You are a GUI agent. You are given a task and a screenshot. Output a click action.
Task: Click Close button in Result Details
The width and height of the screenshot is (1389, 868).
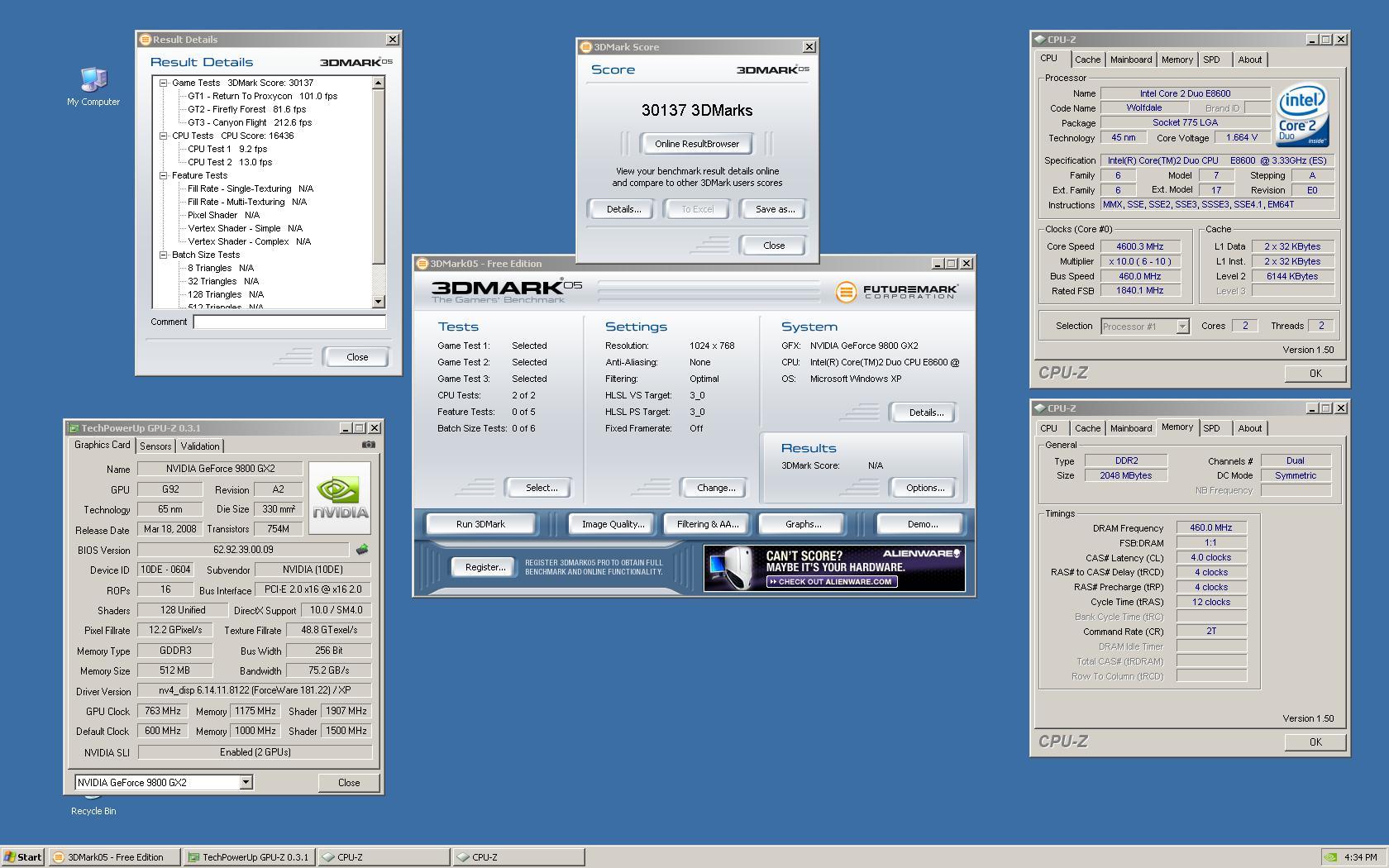pos(357,357)
